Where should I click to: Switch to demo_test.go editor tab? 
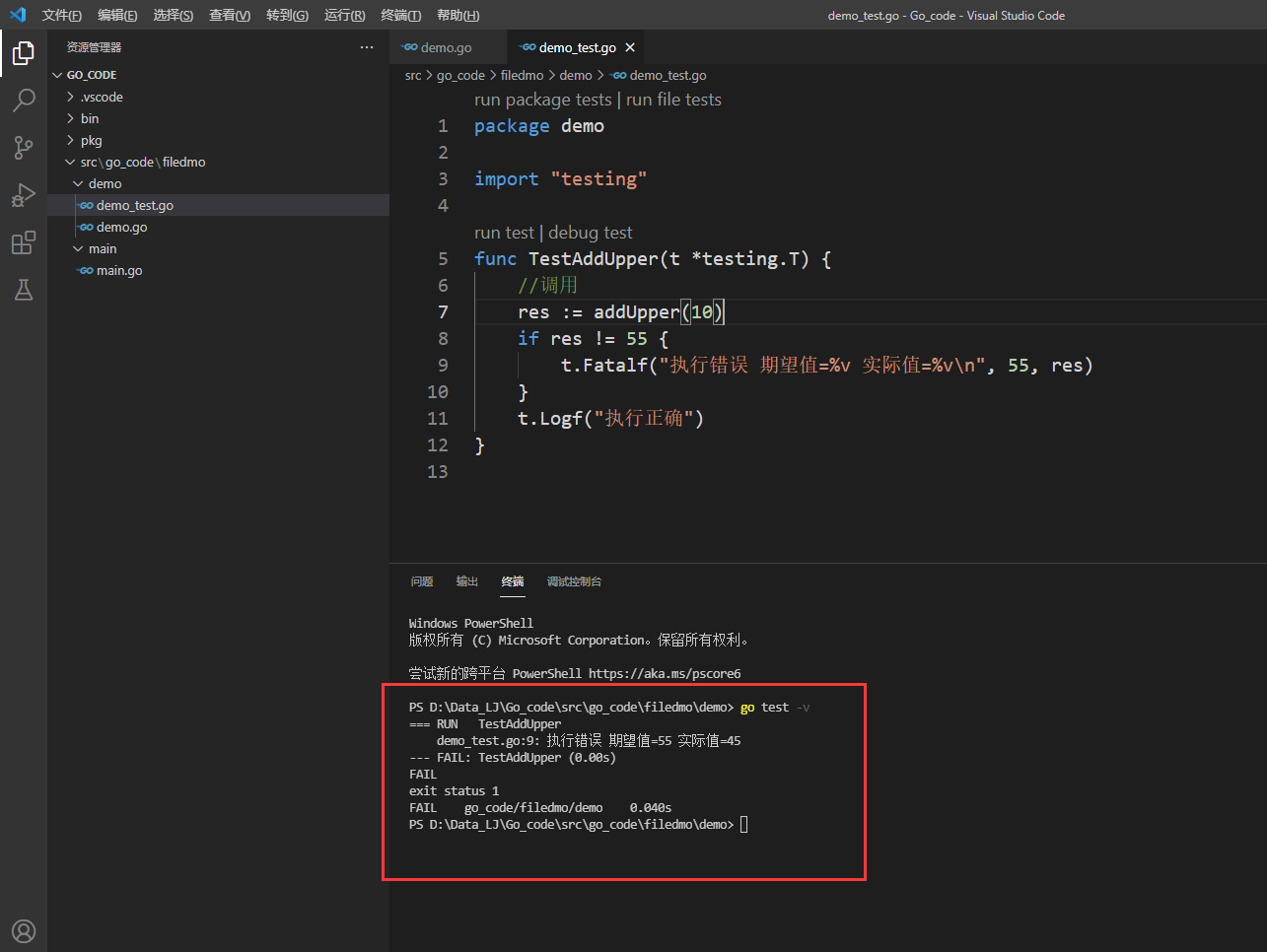tap(578, 47)
